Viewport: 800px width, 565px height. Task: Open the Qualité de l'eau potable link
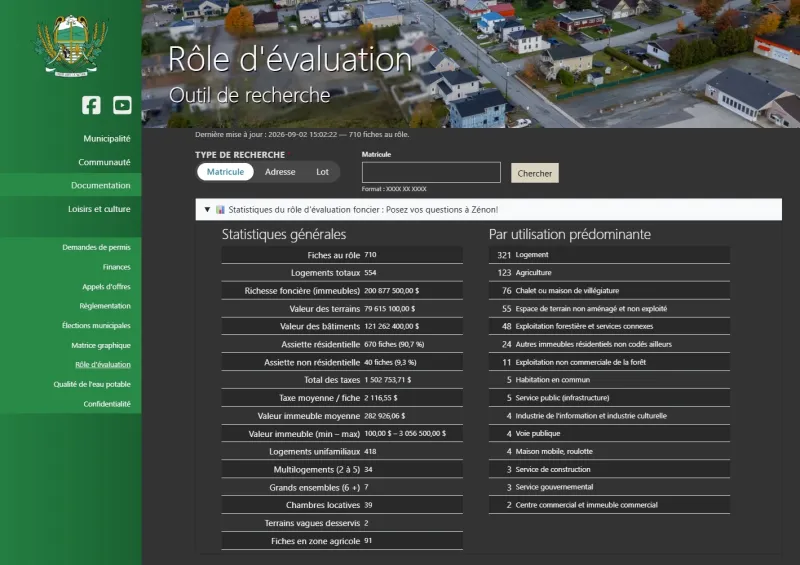[x=92, y=384]
